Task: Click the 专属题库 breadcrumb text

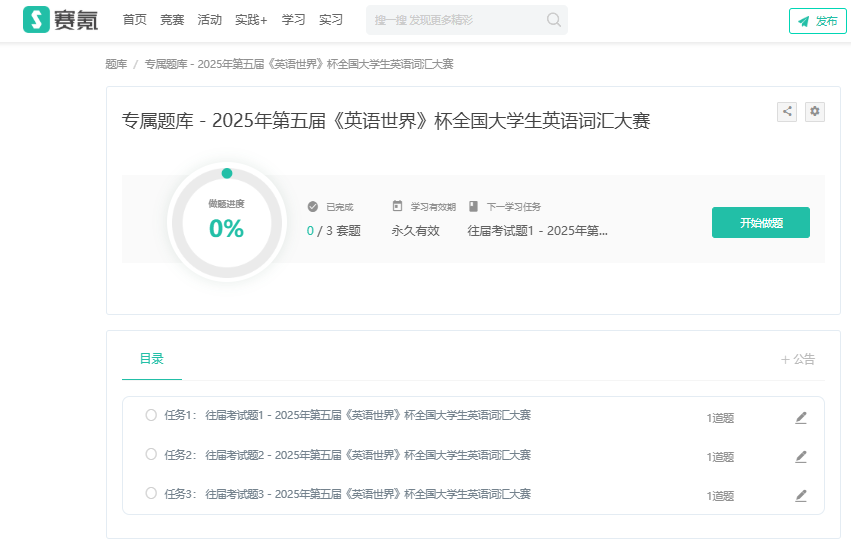Action: 299,64
